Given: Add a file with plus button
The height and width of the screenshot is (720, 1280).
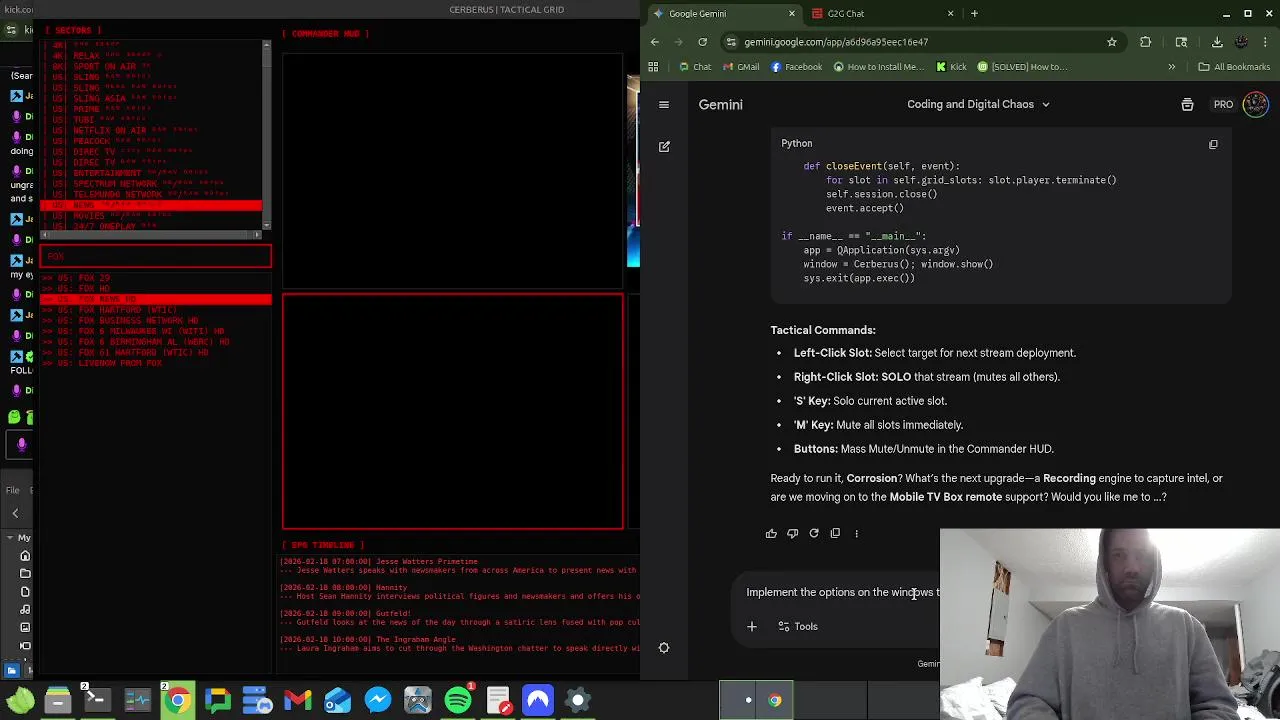Looking at the screenshot, I should pyautogui.click(x=752, y=626).
